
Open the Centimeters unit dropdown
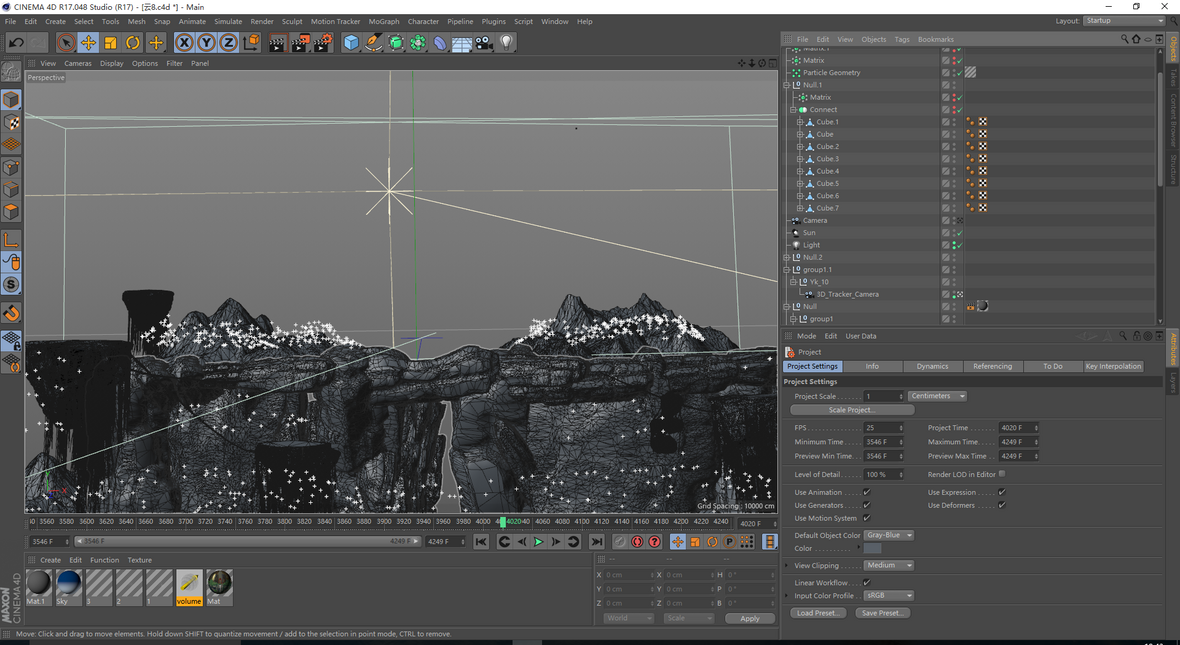tap(937, 396)
